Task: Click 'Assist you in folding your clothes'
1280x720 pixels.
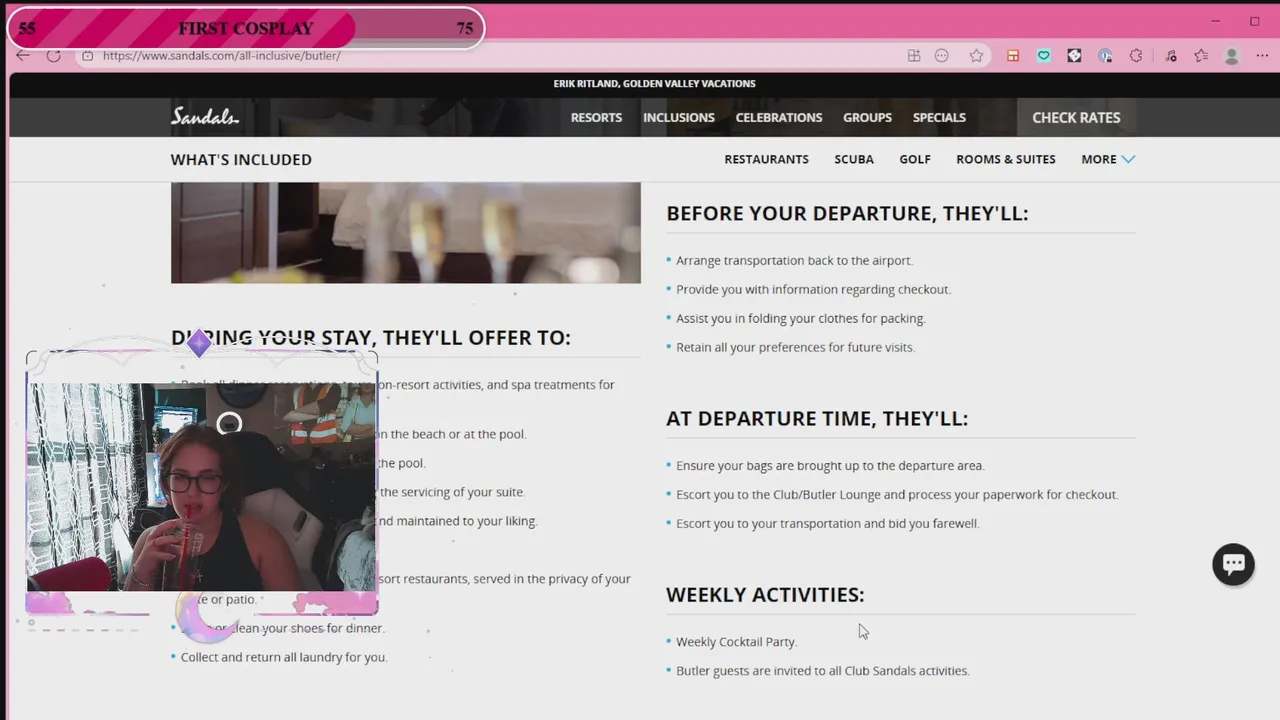Action: [800, 318]
